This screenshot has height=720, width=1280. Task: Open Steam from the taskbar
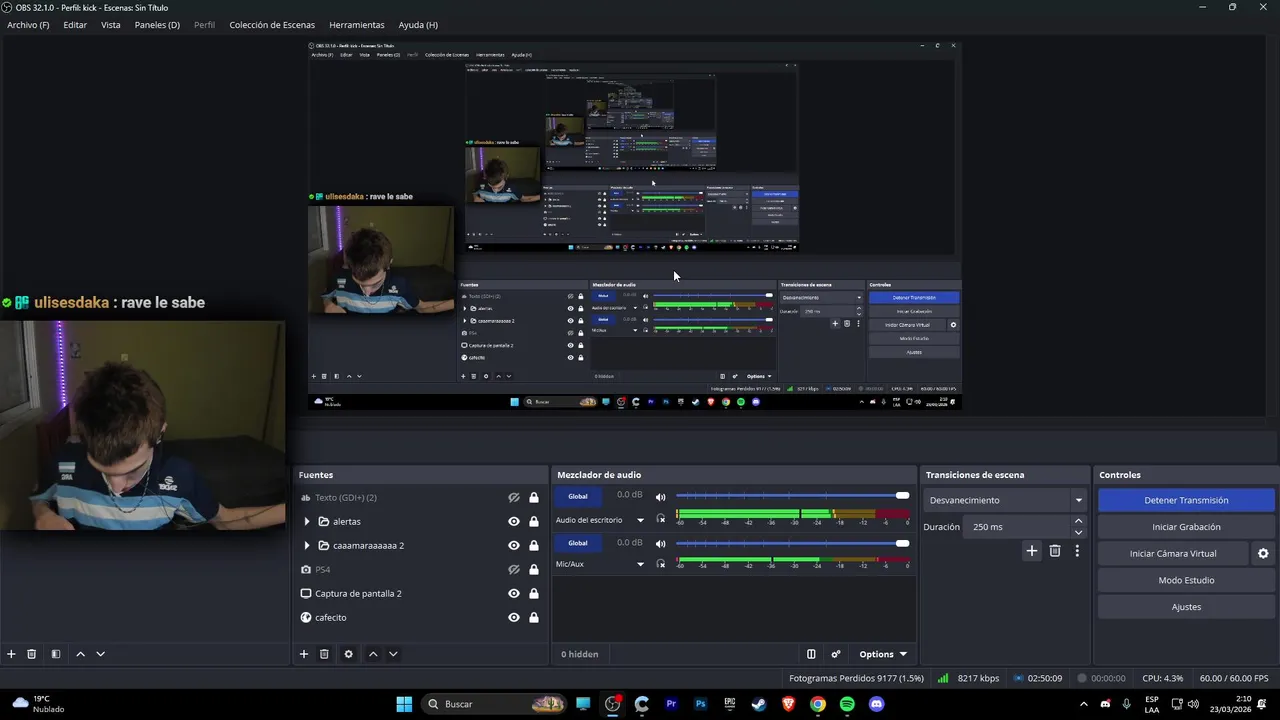point(759,704)
